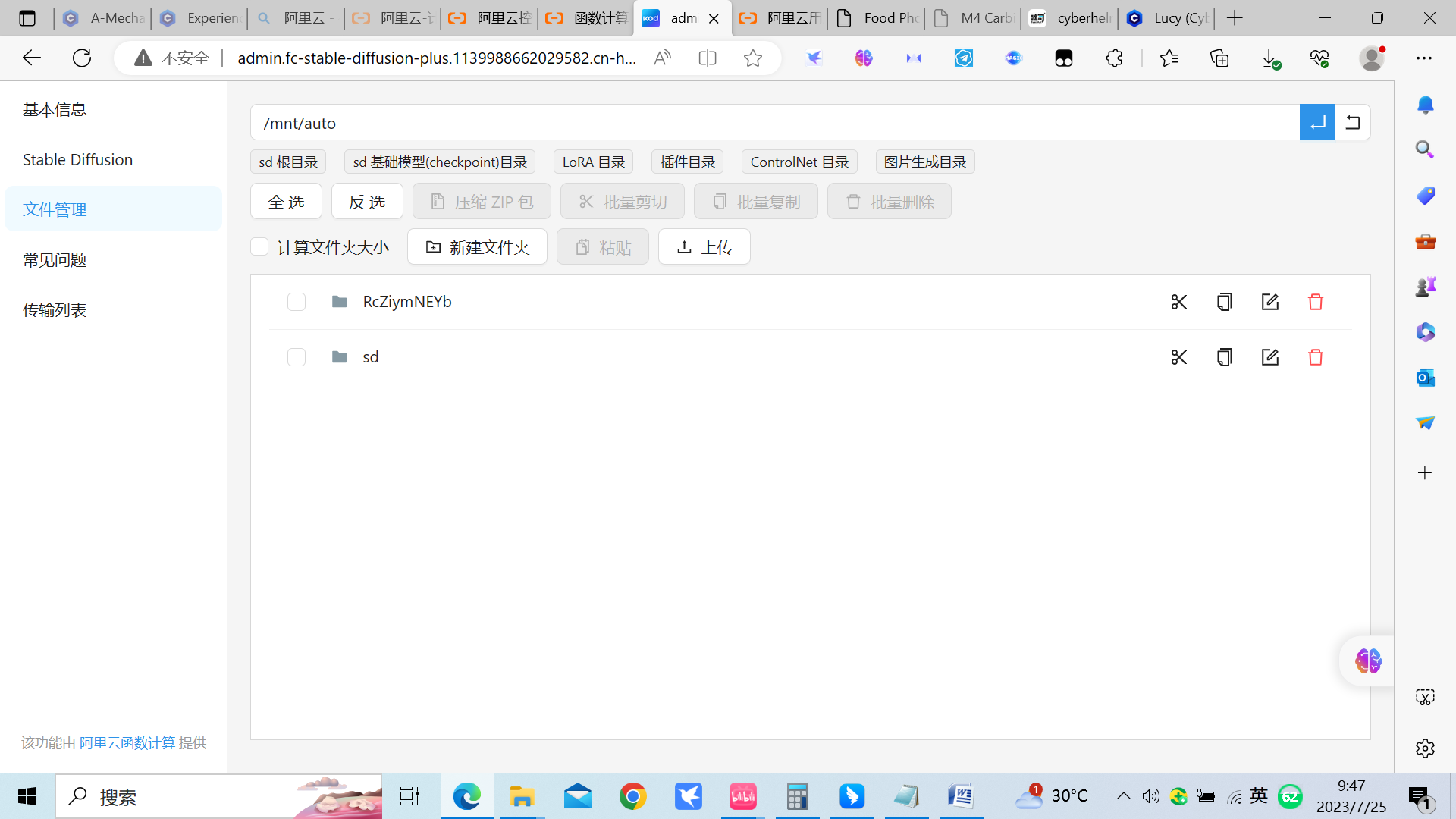This screenshot has width=1456, height=819.
Task: Delete the RcZiymNEYb folder with the trash icon
Action: (x=1316, y=302)
